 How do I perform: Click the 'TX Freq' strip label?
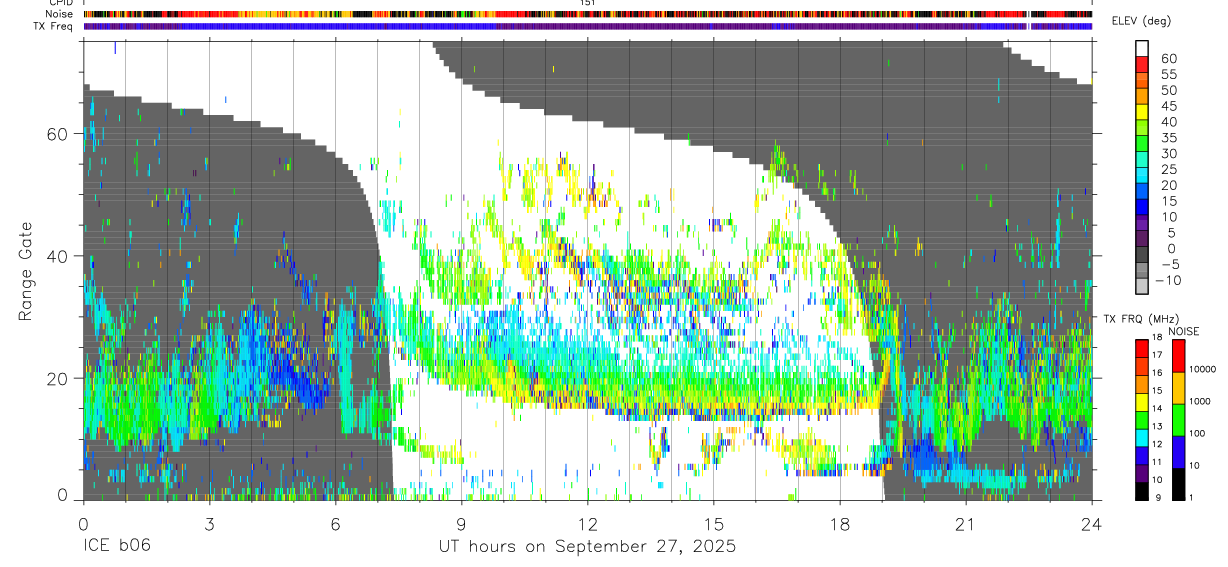click(53, 26)
